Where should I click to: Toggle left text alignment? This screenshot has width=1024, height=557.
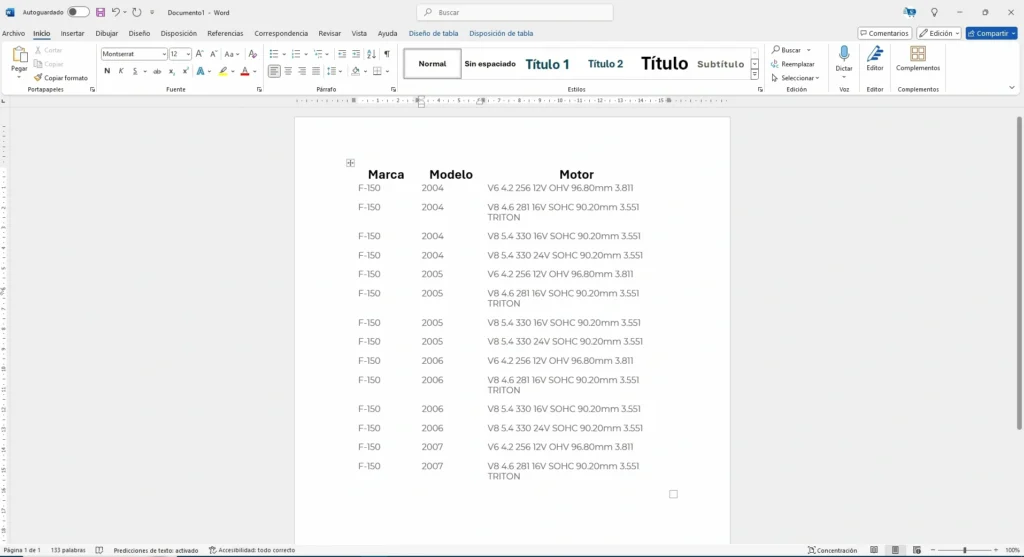pos(274,71)
